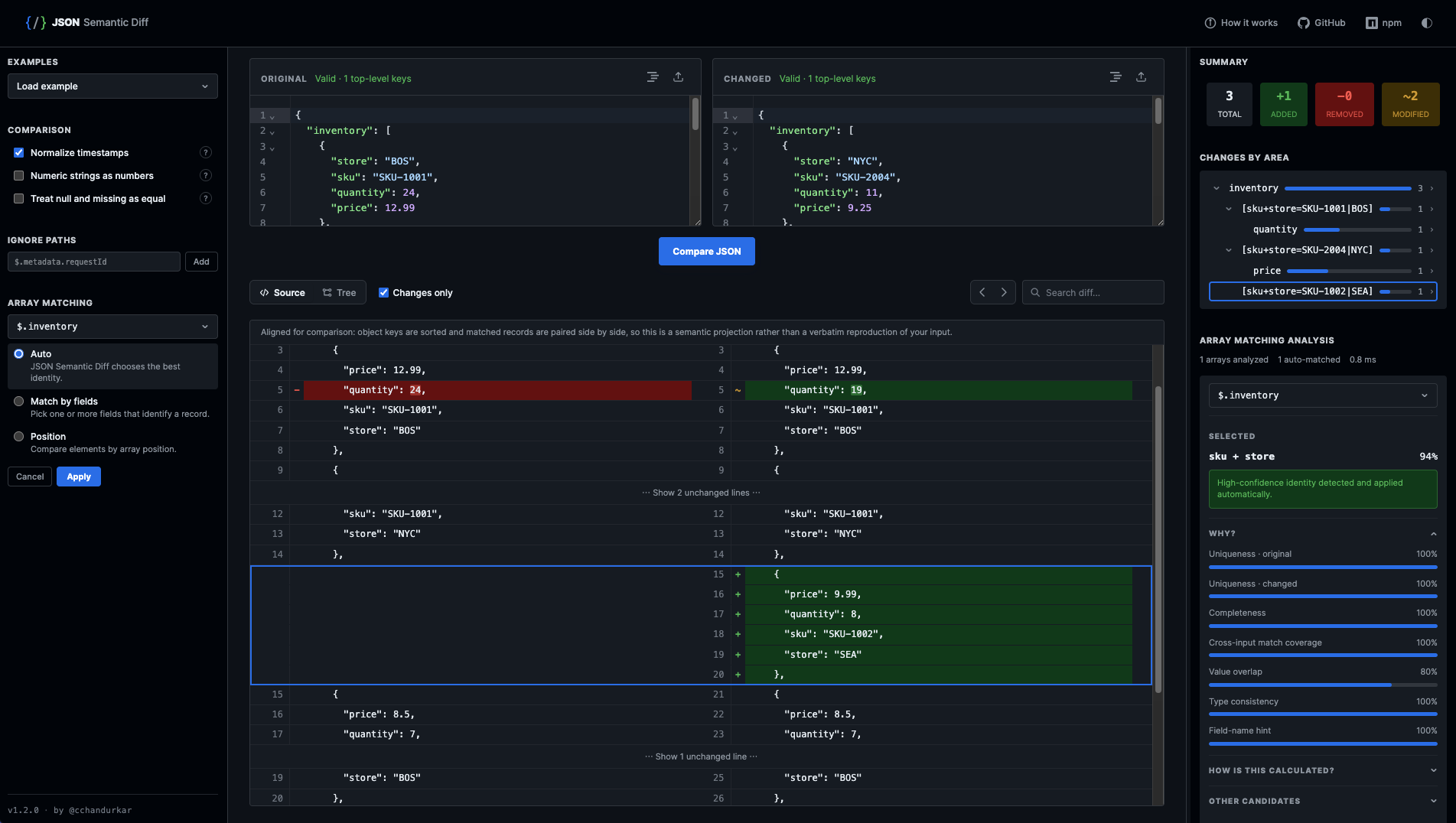Uncheck the Changes only option

(x=384, y=293)
